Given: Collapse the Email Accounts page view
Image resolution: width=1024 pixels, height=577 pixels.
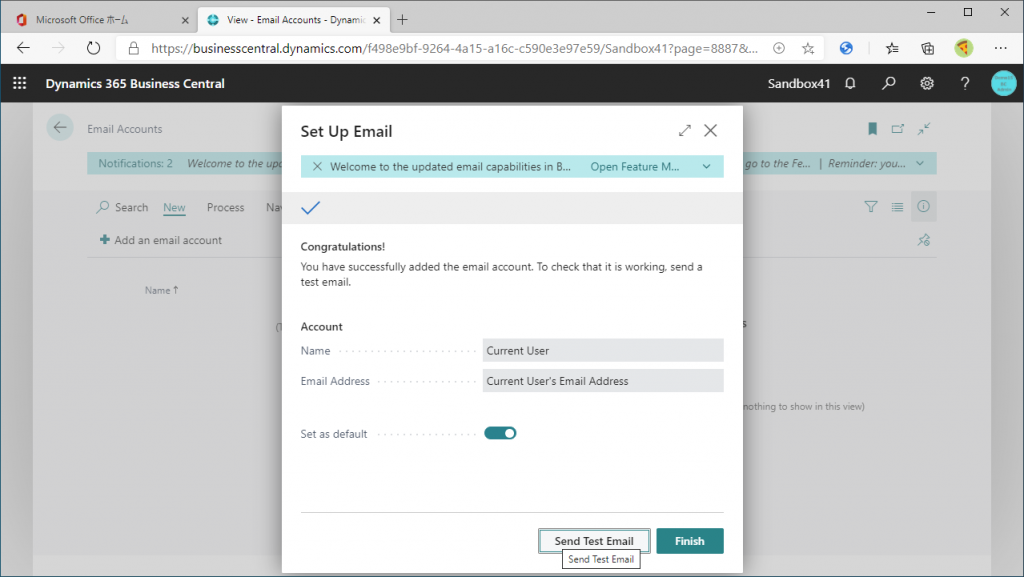Looking at the screenshot, I should coord(923,129).
